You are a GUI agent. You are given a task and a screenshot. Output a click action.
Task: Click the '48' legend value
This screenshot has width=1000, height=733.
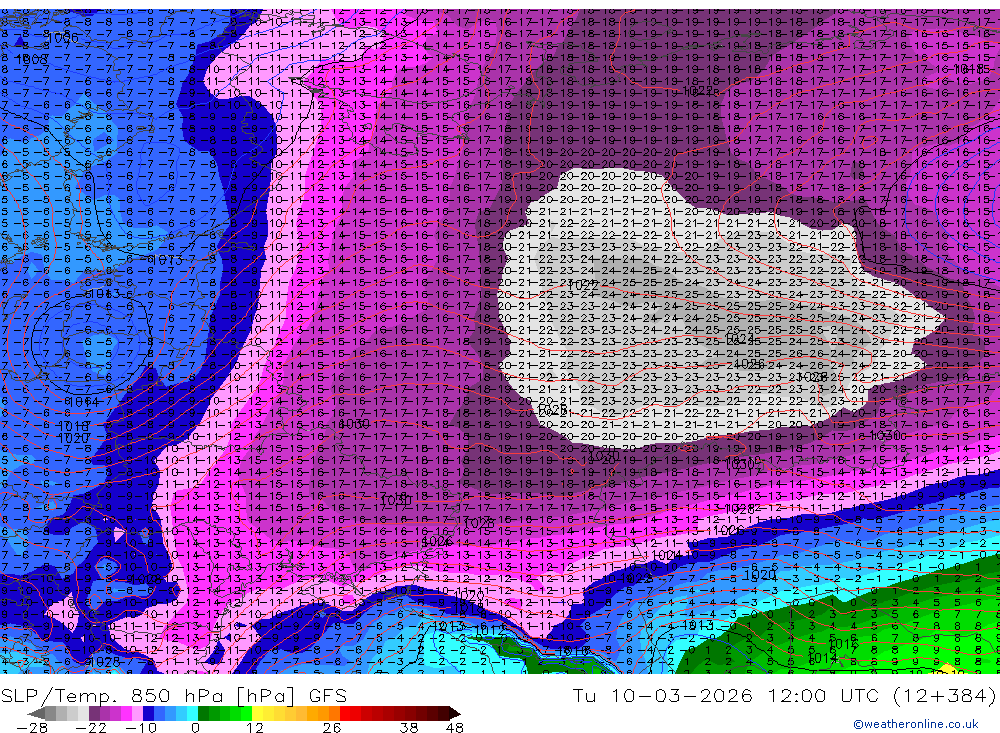click(455, 728)
